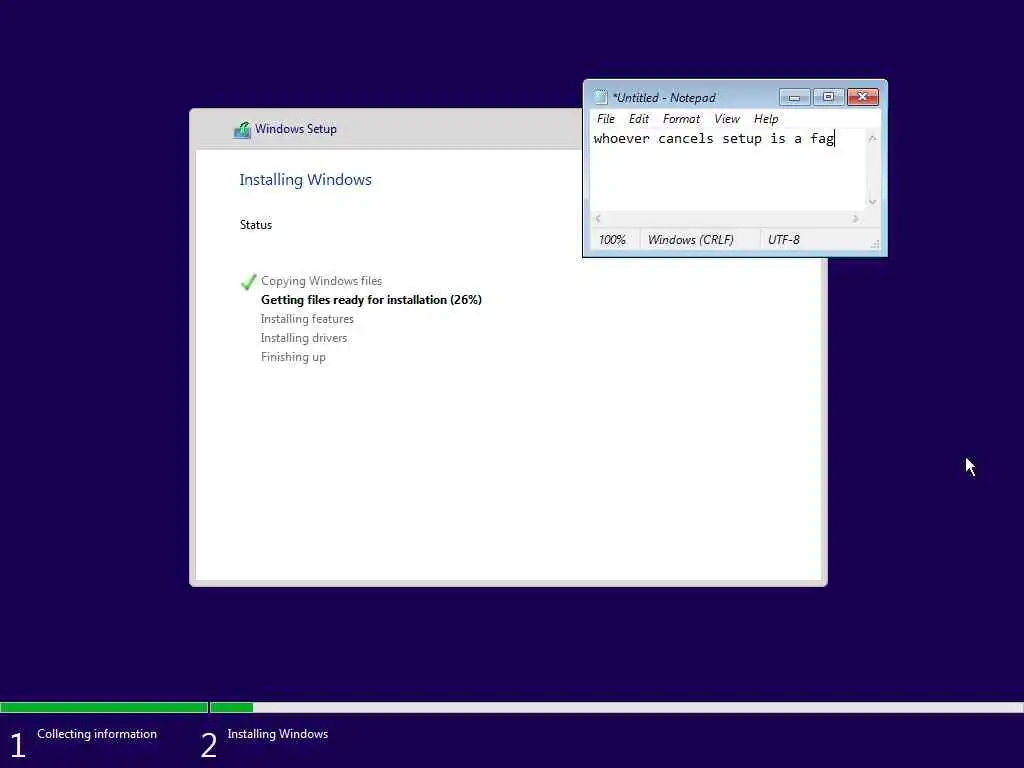
Task: Click the Installing Windows stage label at bottom
Action: (278, 734)
